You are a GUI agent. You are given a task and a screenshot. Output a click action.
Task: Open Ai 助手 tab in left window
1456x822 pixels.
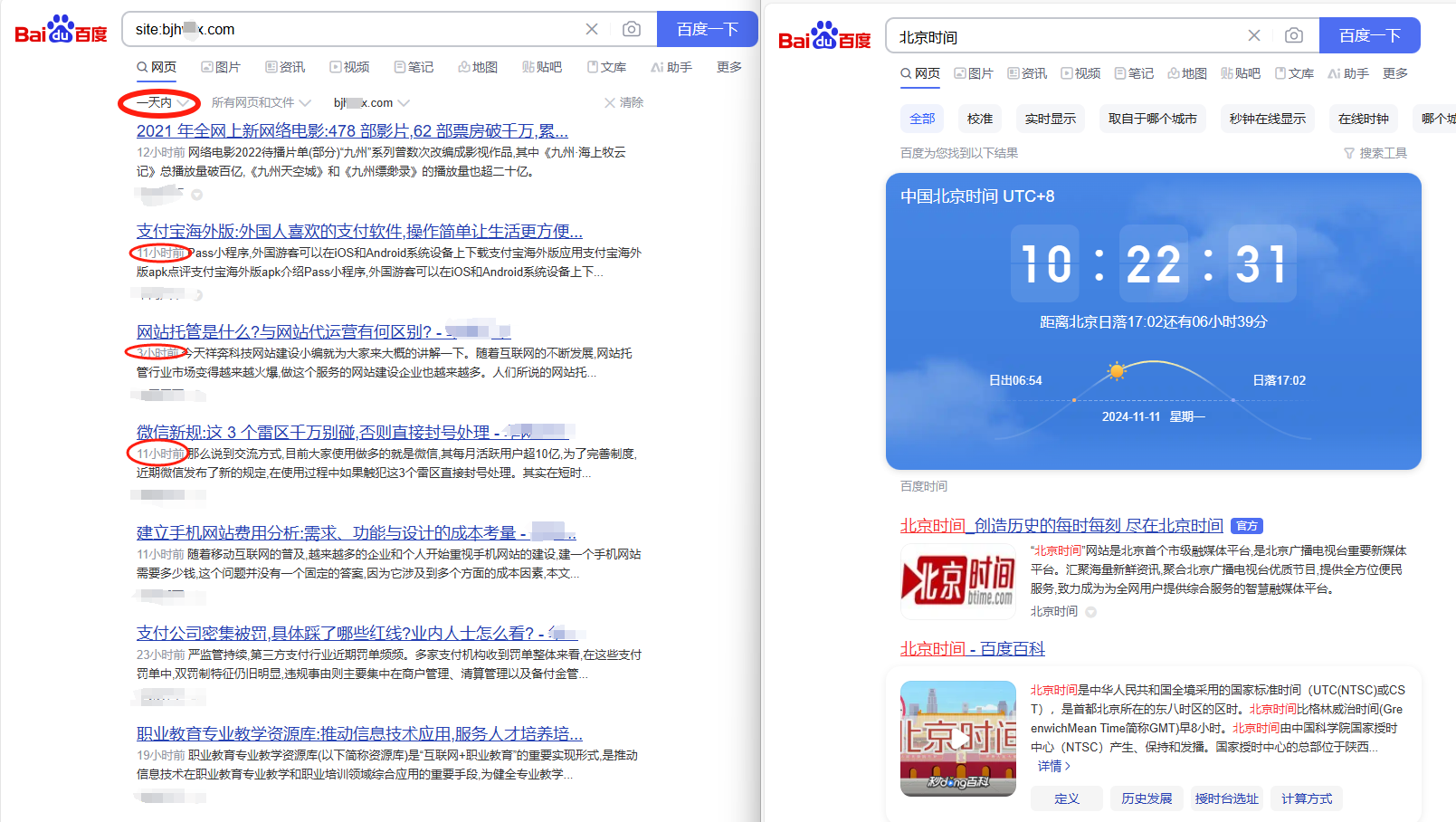coord(671,67)
